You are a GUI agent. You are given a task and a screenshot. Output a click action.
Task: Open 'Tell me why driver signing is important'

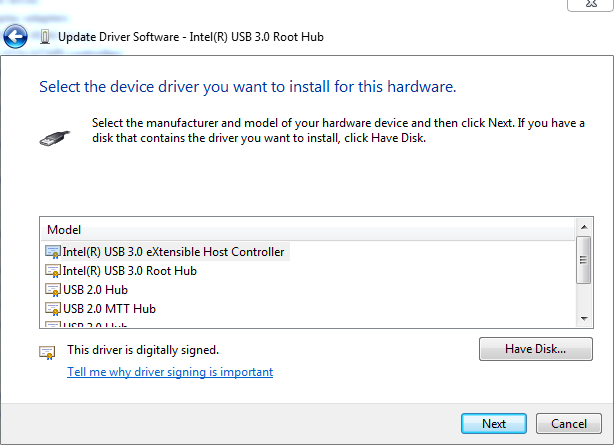click(170, 372)
